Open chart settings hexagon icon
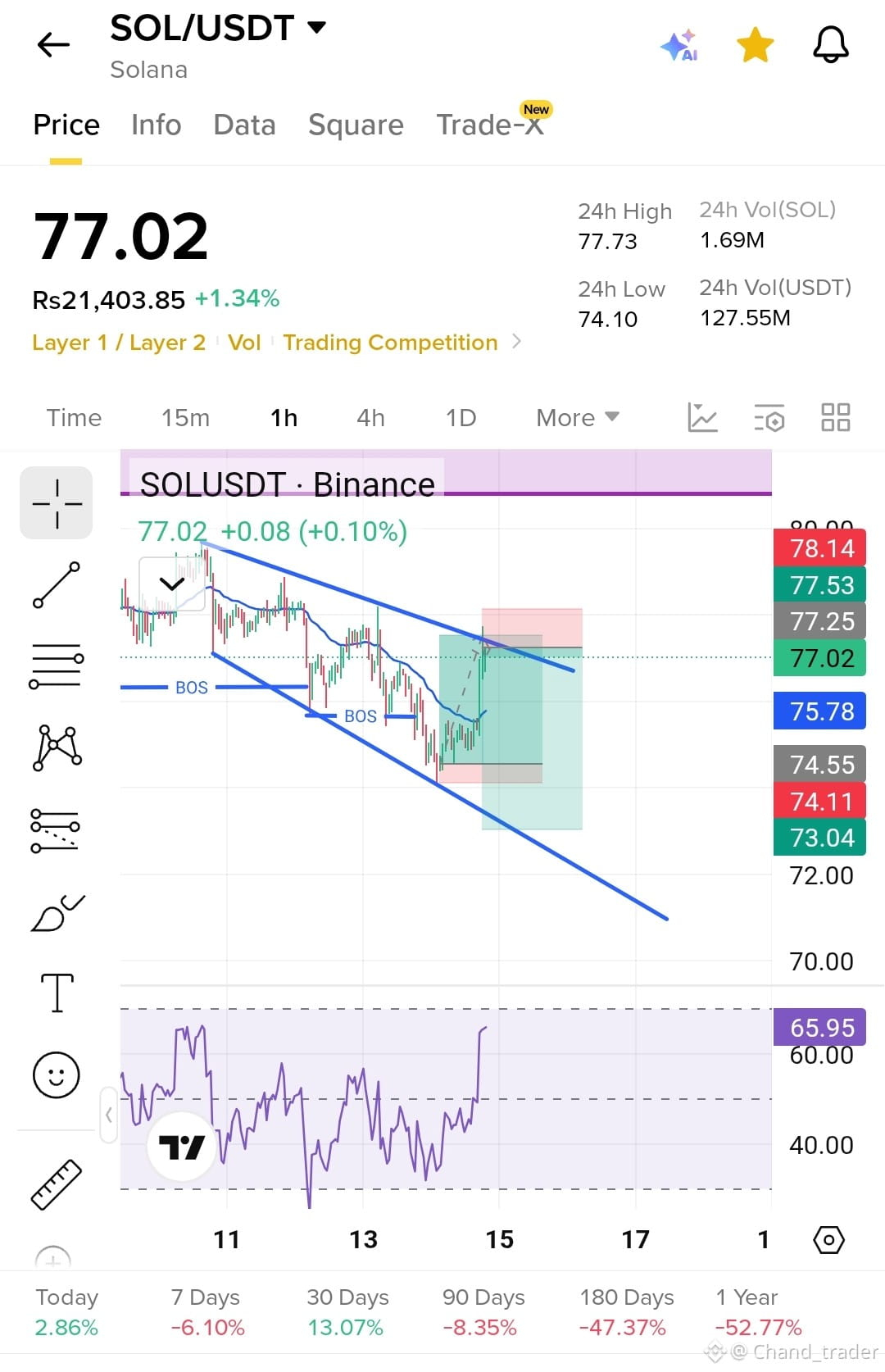Screen dimensions: 885x1372 [x=828, y=1239]
